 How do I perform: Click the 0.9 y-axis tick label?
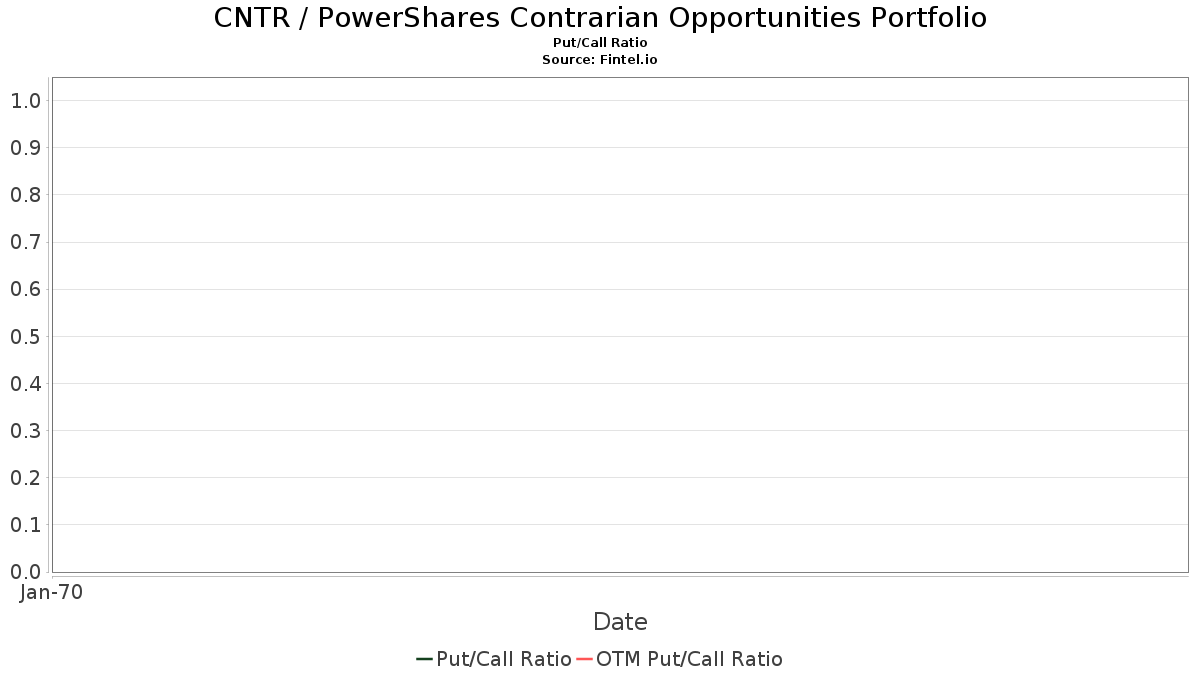pyautogui.click(x=25, y=148)
